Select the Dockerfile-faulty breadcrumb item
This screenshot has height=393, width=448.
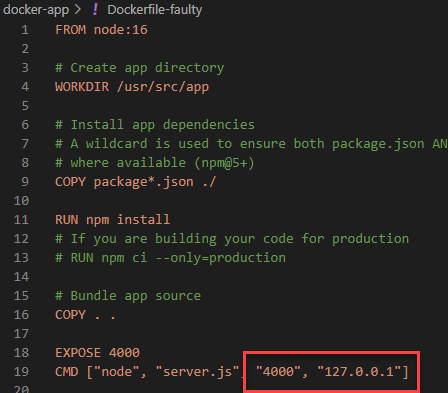(155, 10)
